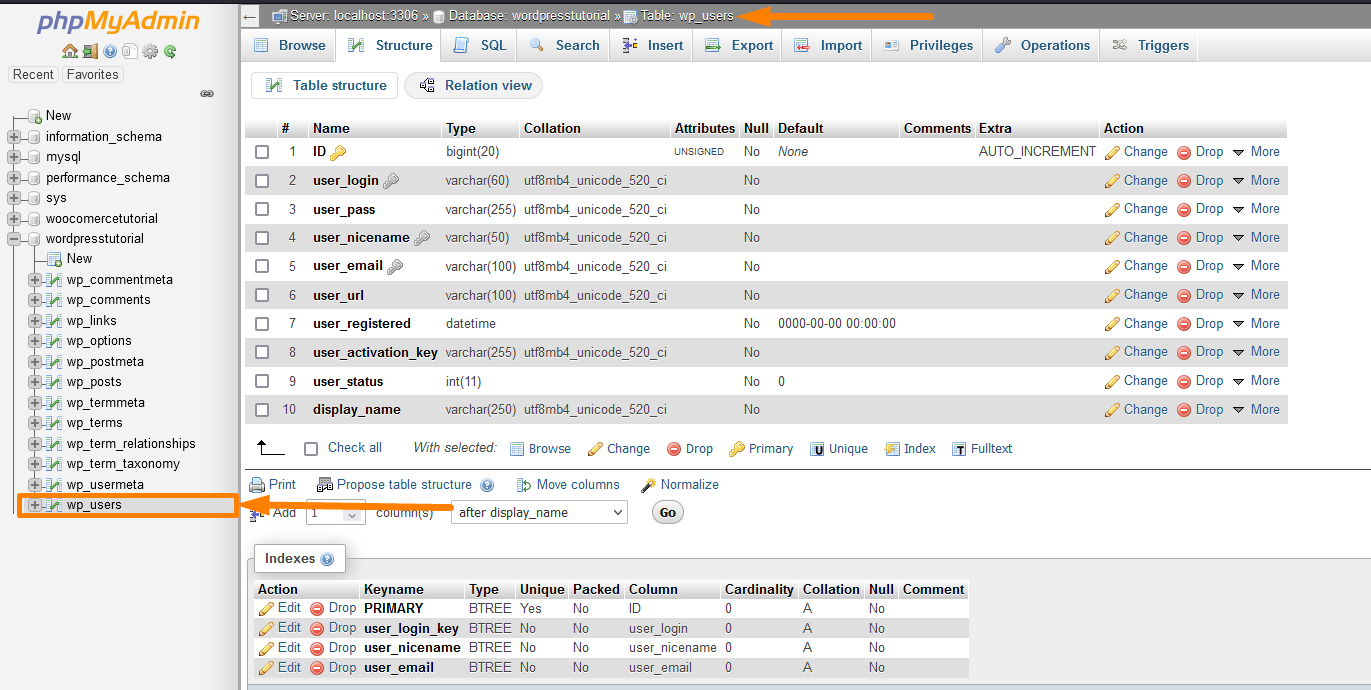Image resolution: width=1371 pixels, height=690 pixels.
Task: Expand the wp_usermeta table node
Action: [35, 485]
